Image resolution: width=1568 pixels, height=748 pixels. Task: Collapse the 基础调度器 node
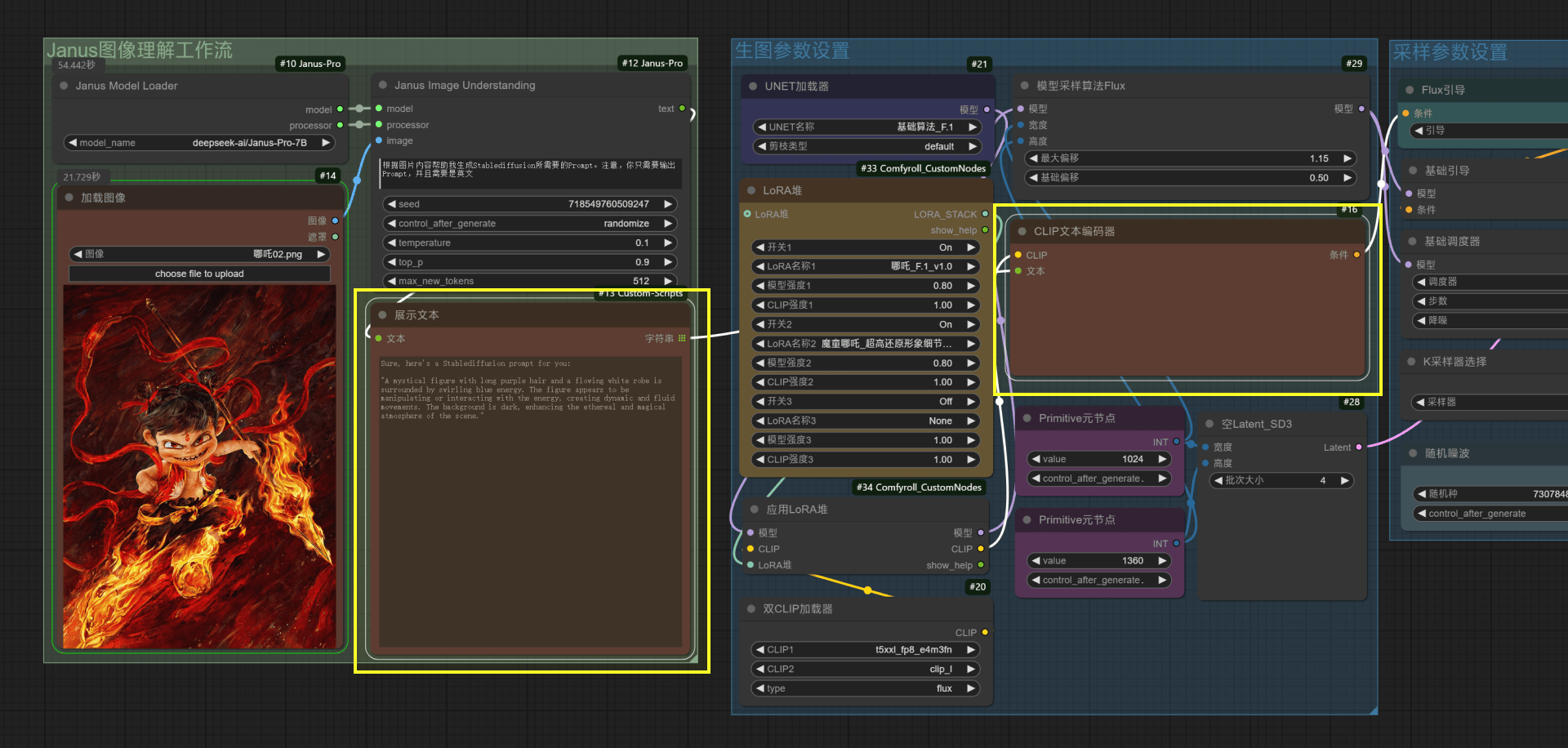click(x=1412, y=242)
